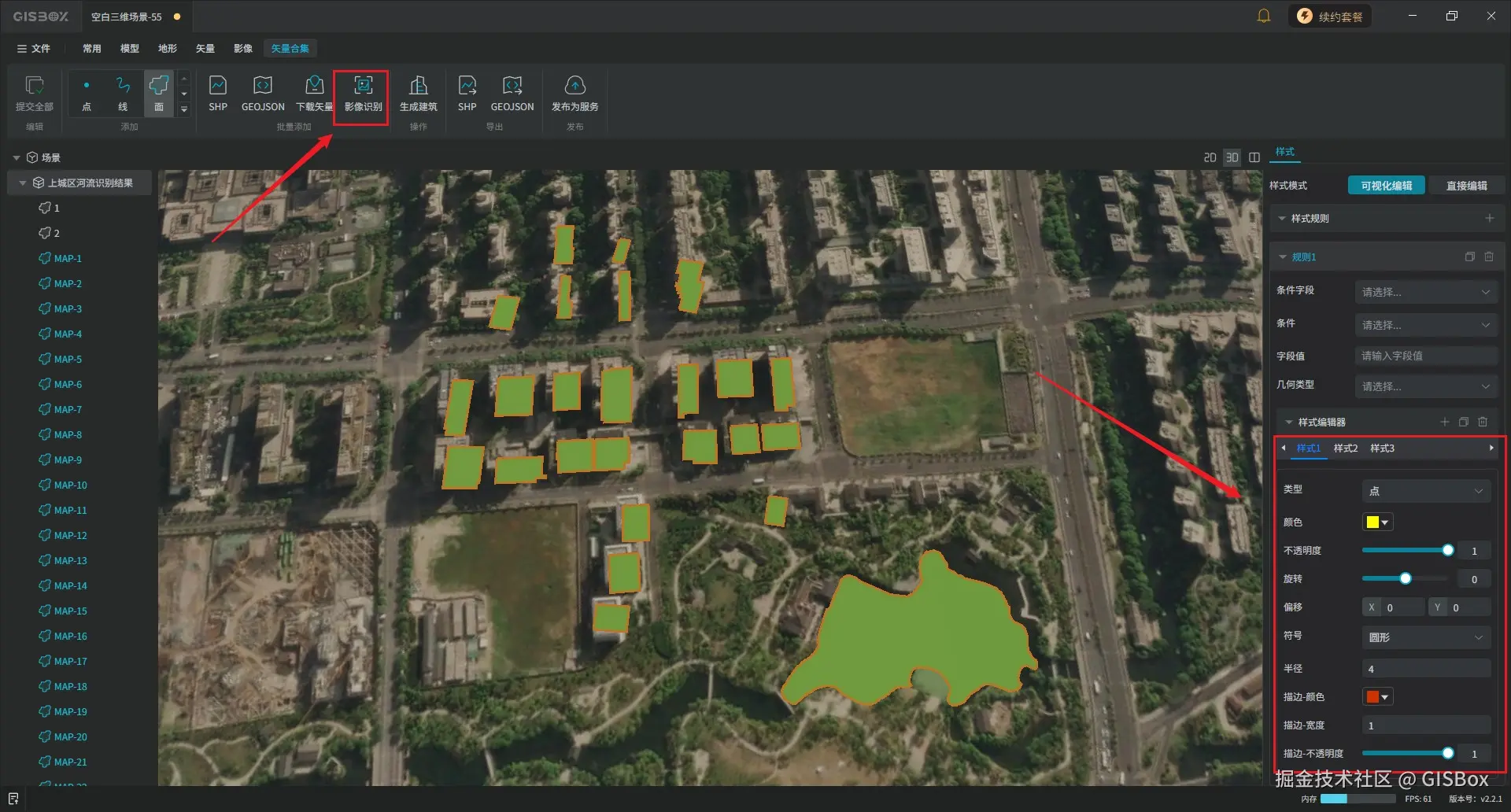Click the 续约套餐 button

click(1330, 16)
